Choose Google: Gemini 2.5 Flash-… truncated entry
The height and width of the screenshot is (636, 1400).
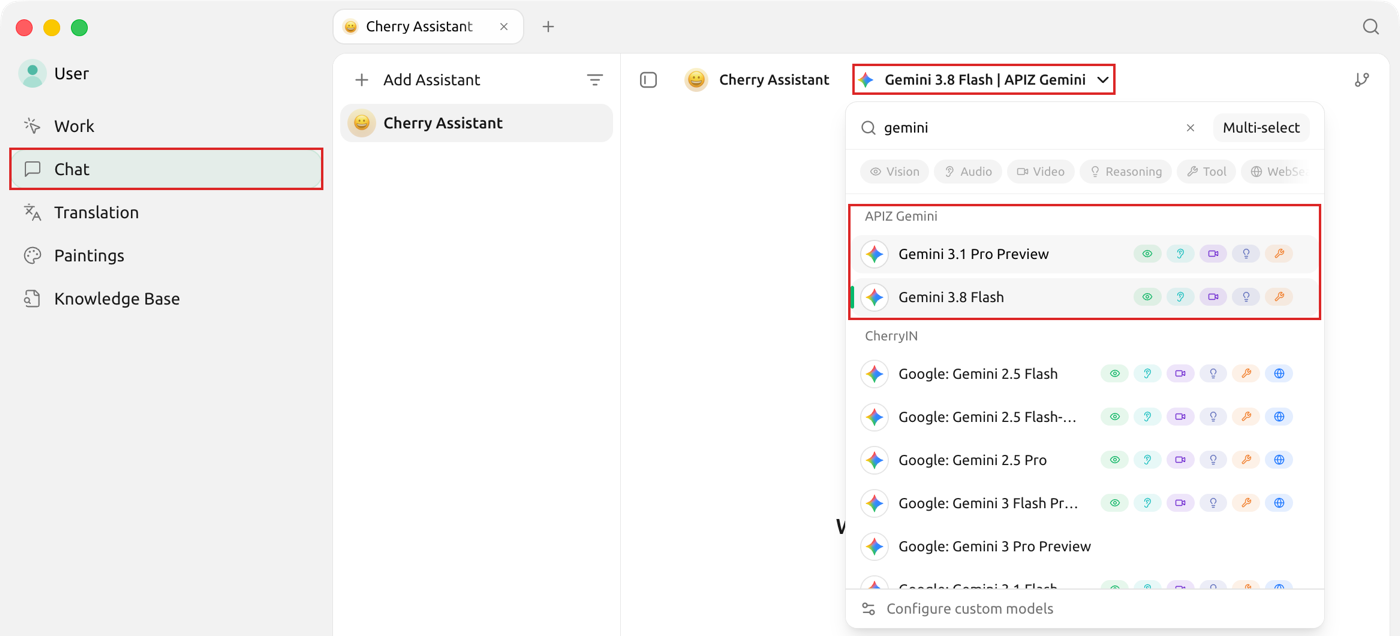click(1084, 417)
